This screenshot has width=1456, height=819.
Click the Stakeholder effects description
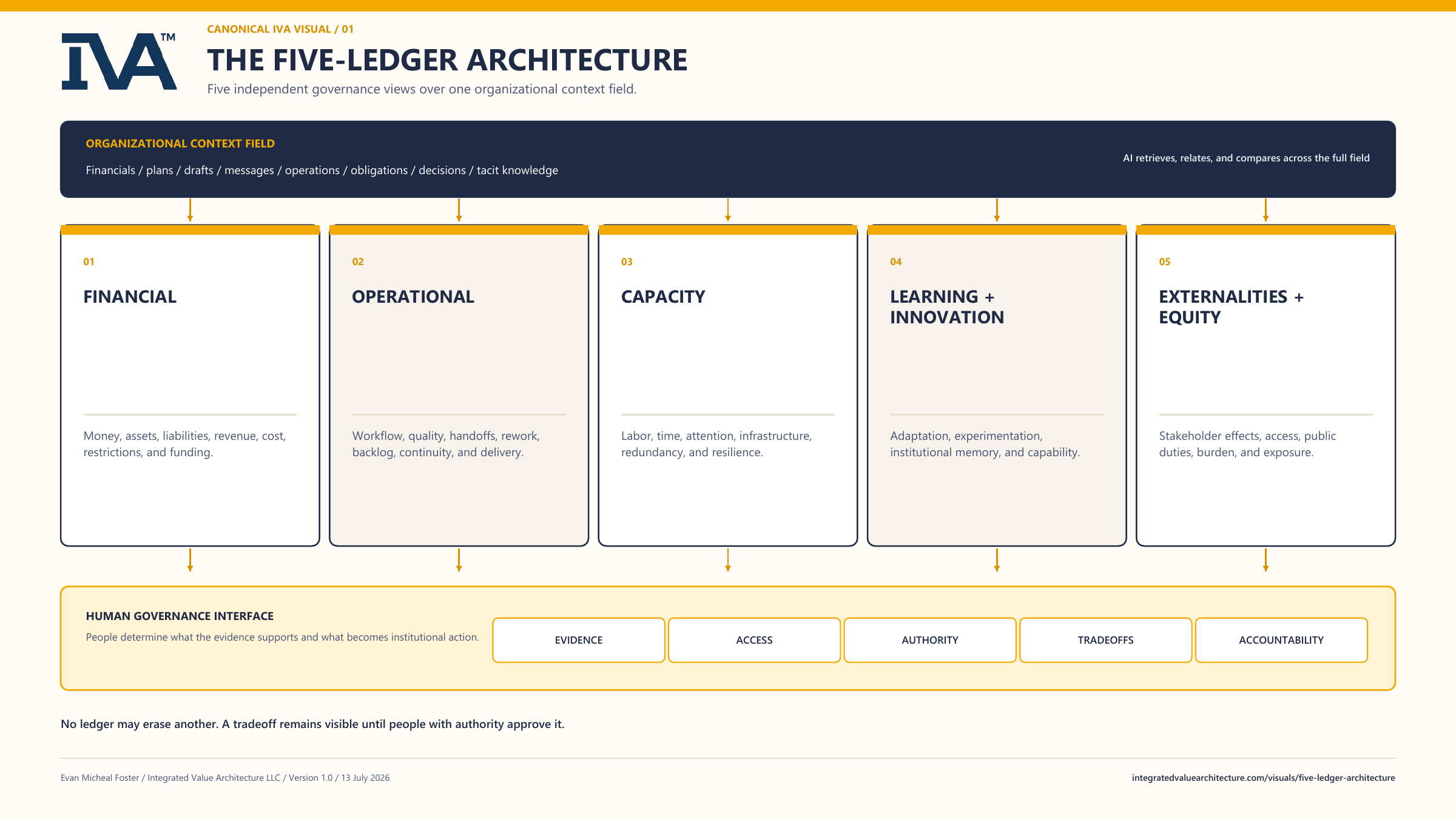point(1247,444)
